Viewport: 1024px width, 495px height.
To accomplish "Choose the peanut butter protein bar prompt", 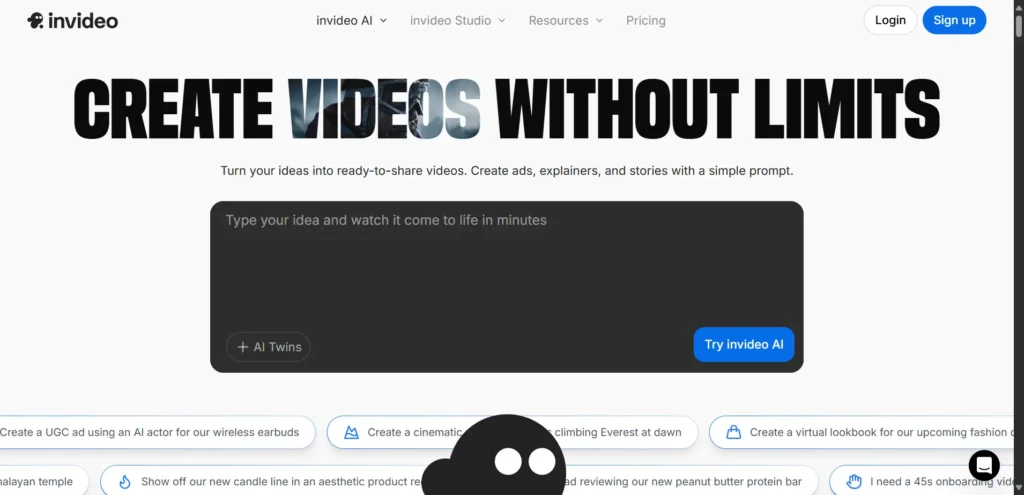I will click(690, 481).
